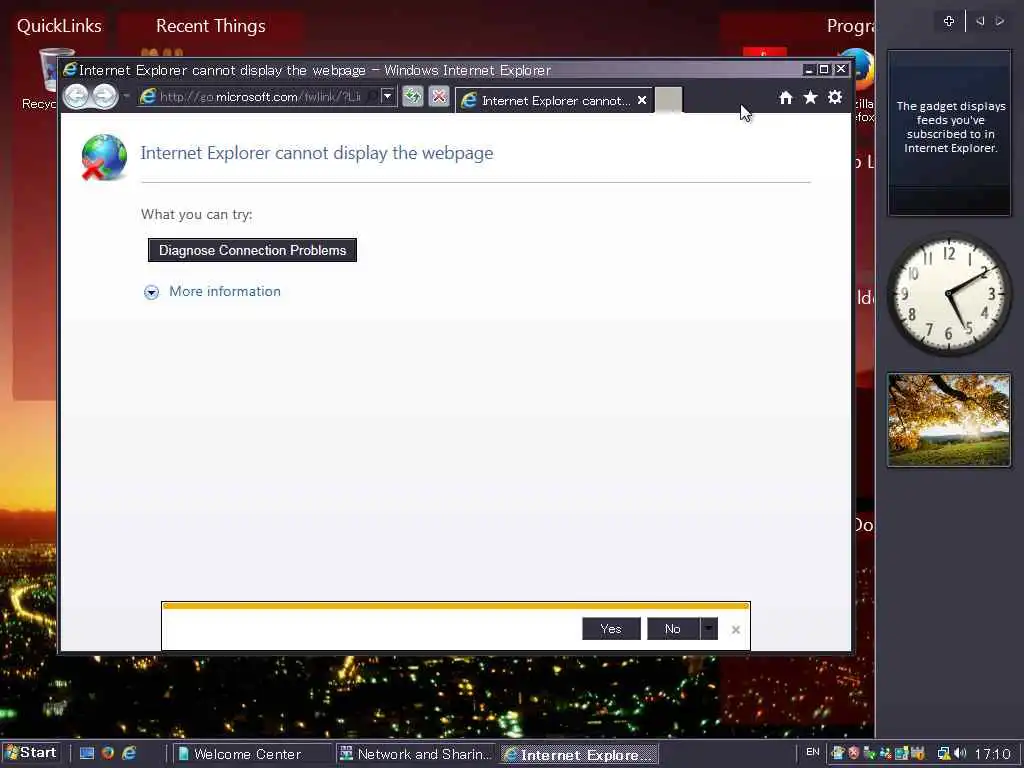The image size is (1024, 768).
Task: Click the 'More information' link text
Action: 225,291
